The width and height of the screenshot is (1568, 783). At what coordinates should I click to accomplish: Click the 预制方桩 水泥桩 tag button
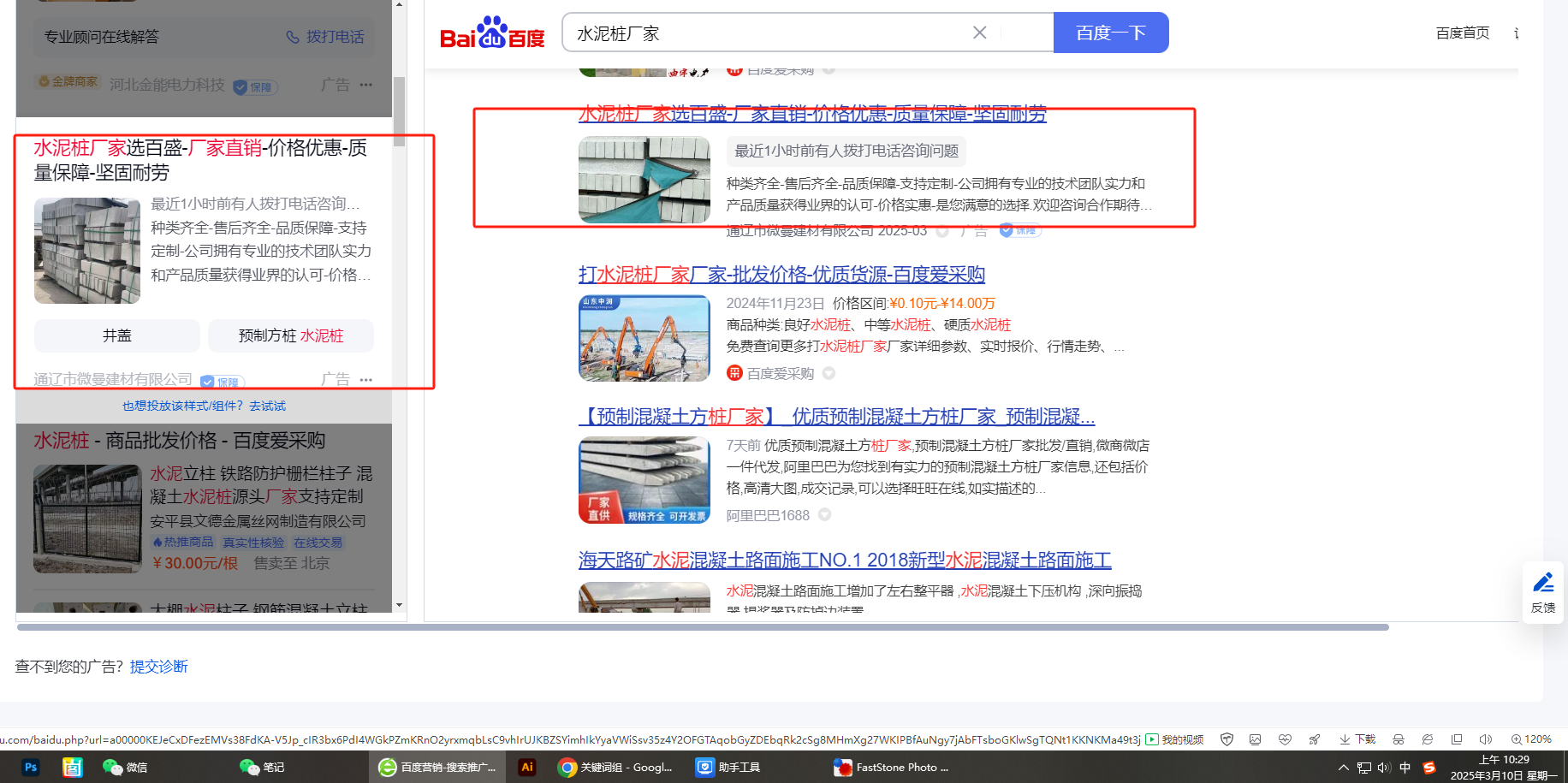pos(291,335)
